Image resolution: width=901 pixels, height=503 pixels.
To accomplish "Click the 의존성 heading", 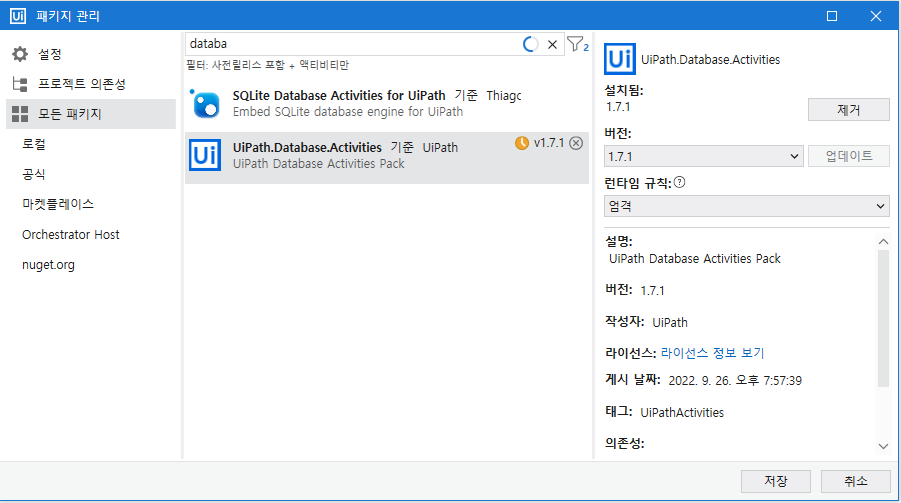I will point(625,443).
